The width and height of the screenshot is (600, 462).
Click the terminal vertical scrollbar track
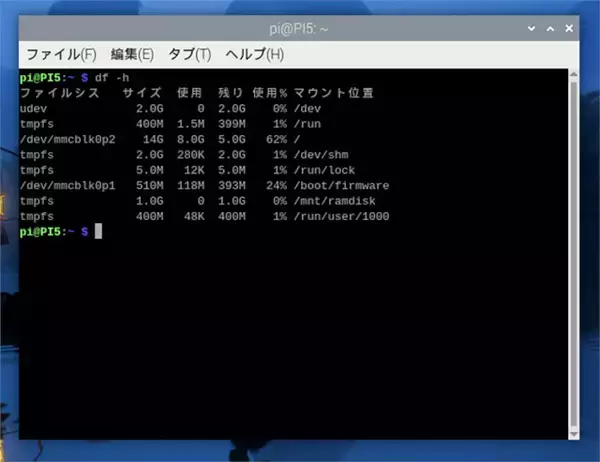tap(574, 255)
